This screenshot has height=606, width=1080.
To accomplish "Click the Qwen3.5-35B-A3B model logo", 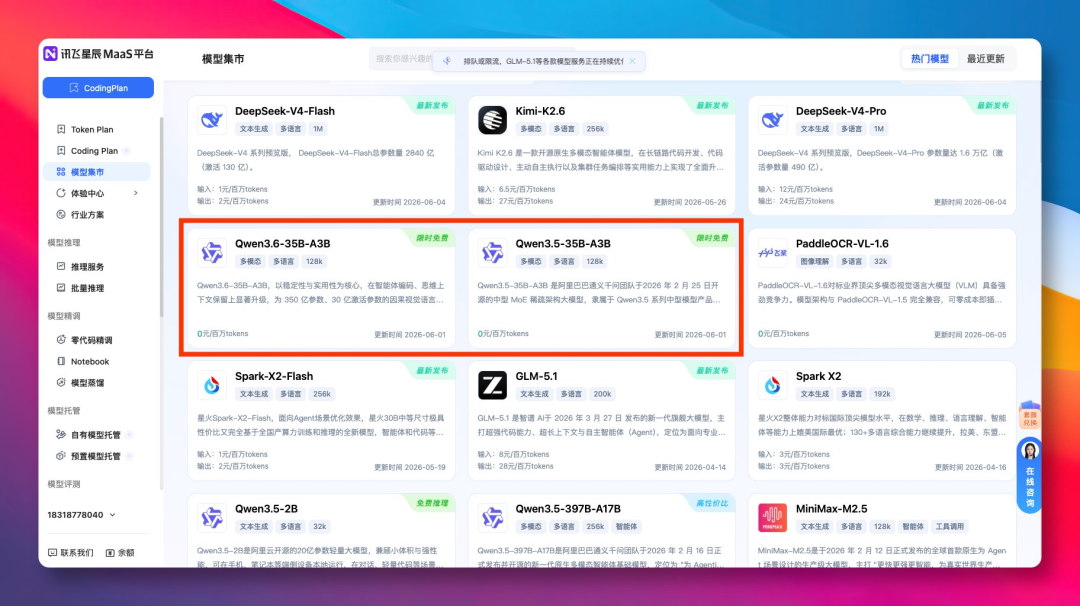I will pos(492,253).
